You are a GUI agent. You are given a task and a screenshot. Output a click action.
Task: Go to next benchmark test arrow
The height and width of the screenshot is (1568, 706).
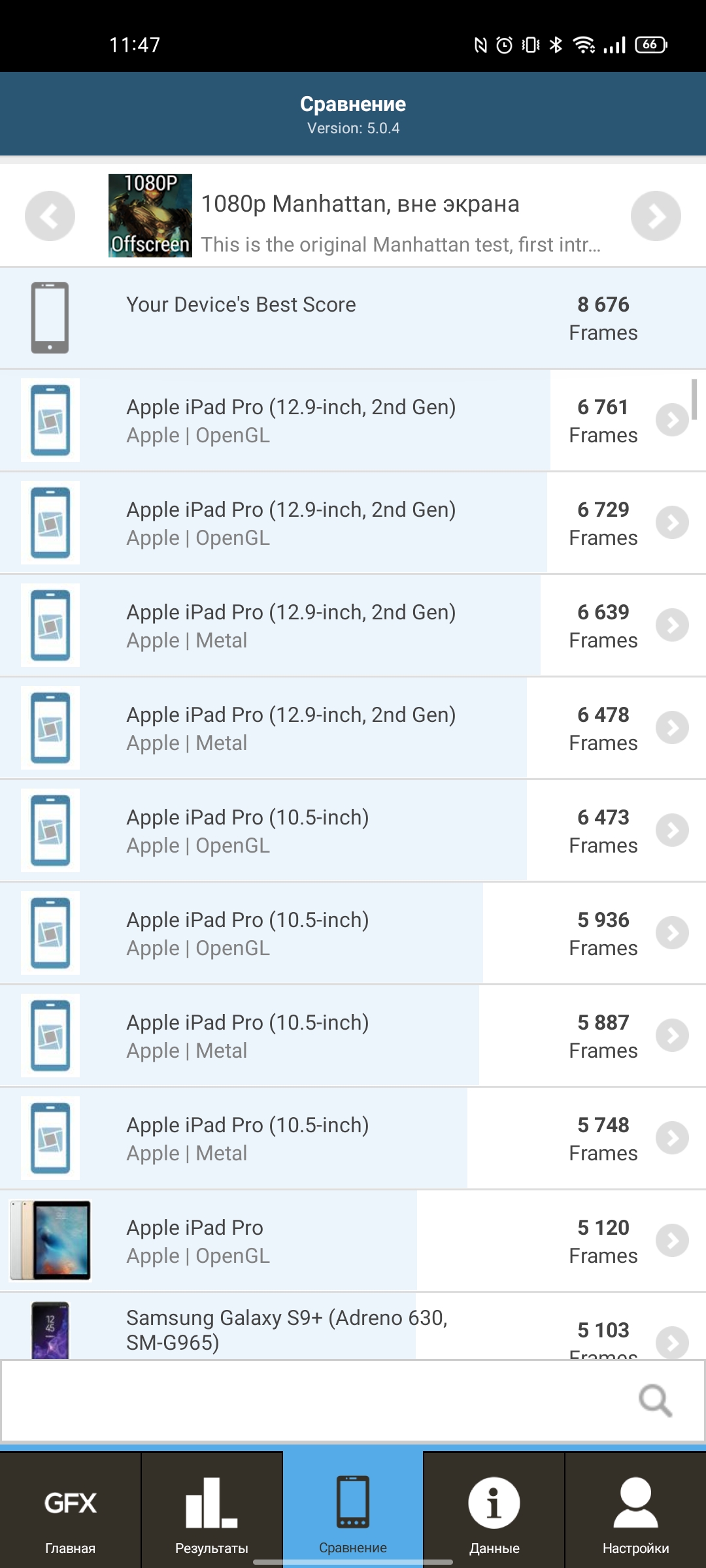tap(656, 216)
